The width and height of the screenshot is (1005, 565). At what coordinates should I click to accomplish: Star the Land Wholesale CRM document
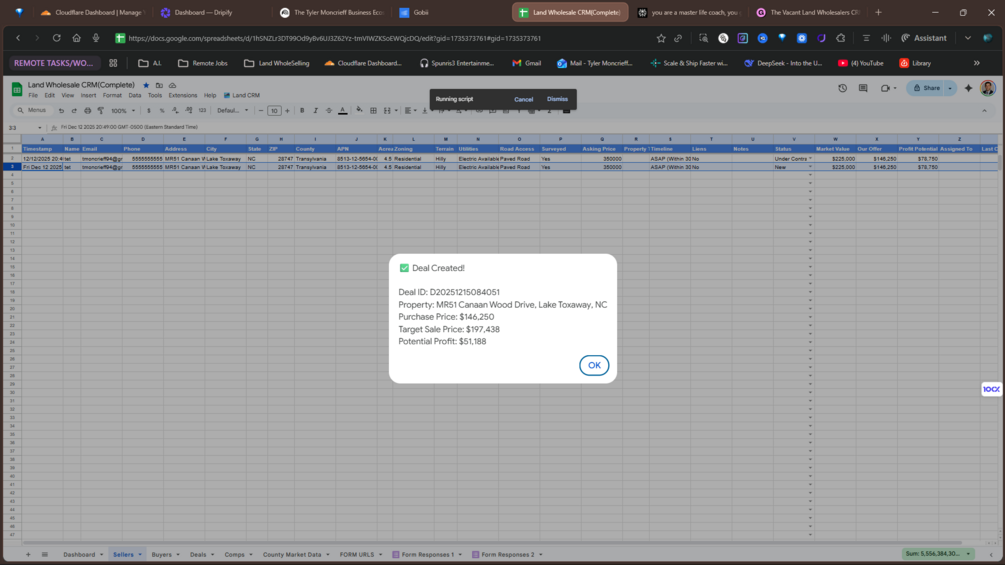tap(146, 85)
